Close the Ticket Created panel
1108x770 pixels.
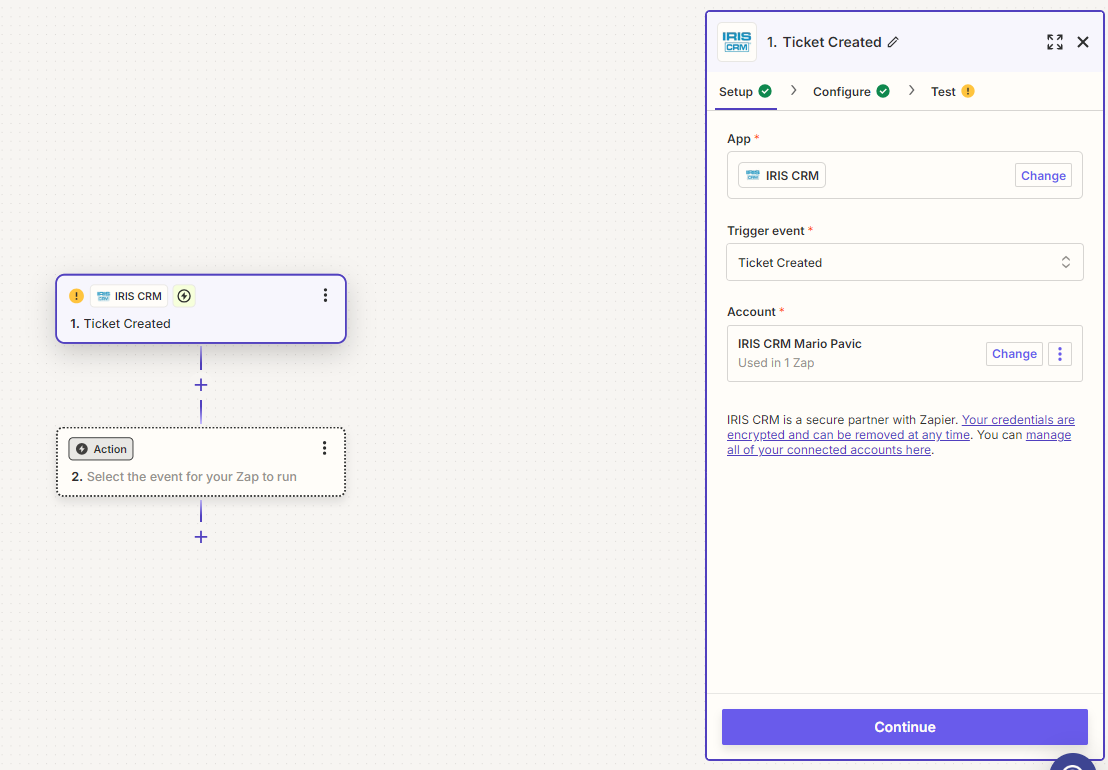click(x=1083, y=42)
